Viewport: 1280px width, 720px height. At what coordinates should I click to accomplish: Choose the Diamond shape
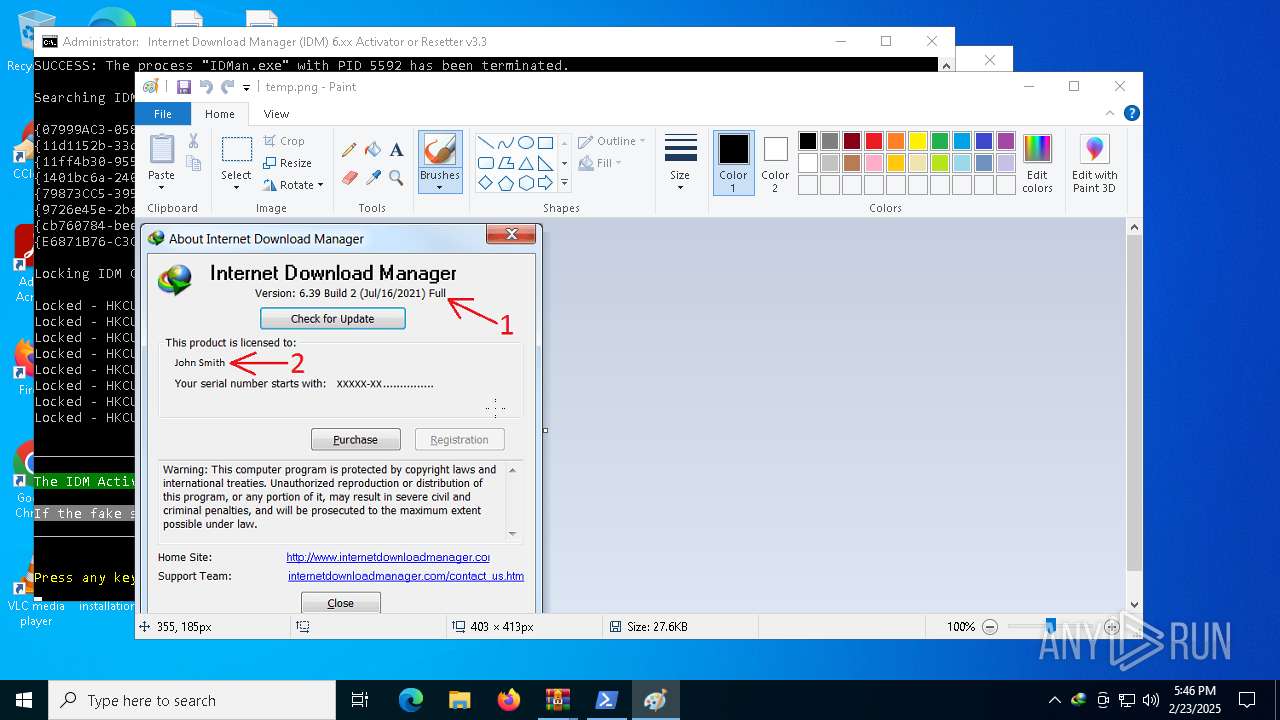485,183
